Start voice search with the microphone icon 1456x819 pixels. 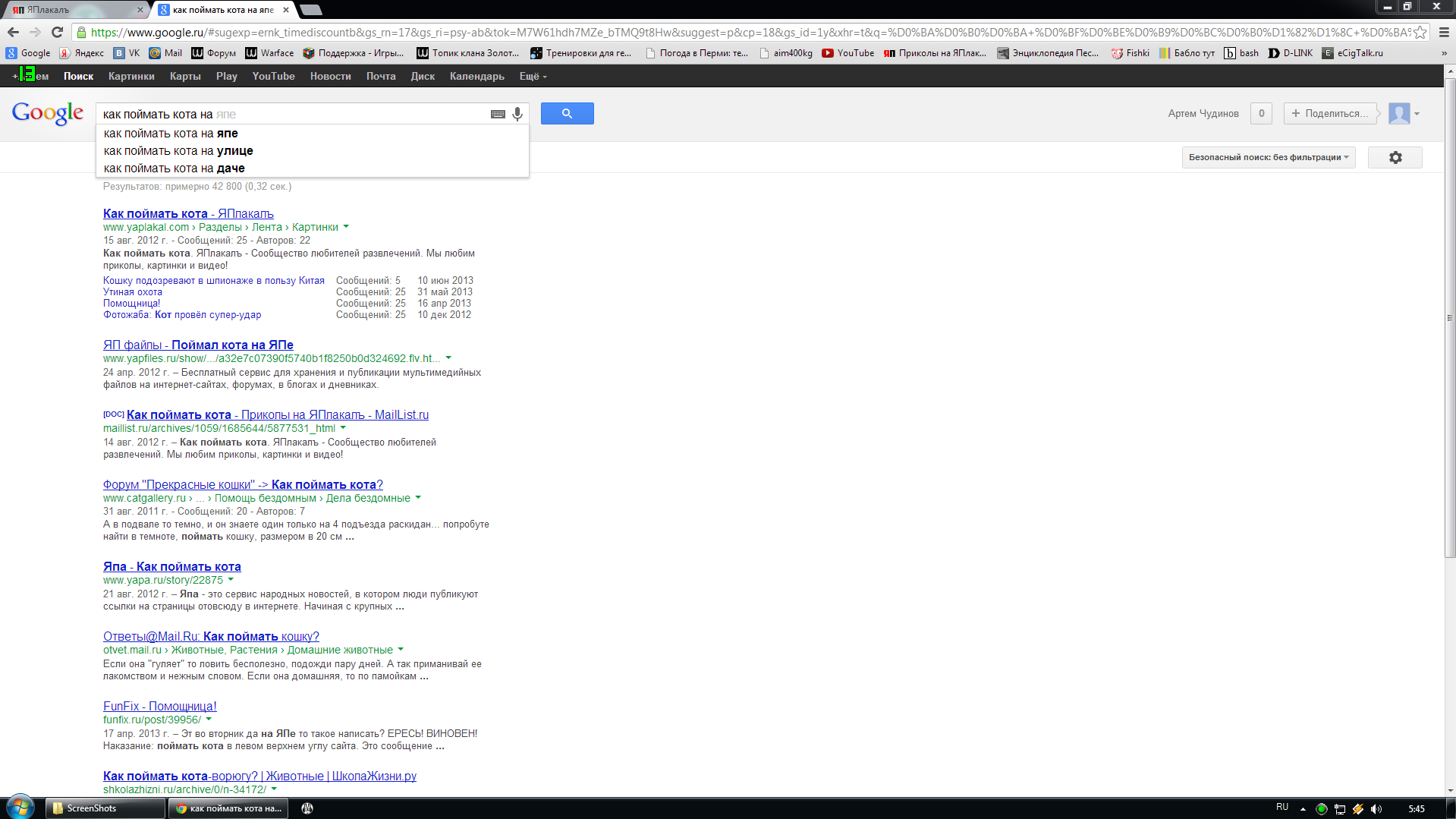point(517,114)
